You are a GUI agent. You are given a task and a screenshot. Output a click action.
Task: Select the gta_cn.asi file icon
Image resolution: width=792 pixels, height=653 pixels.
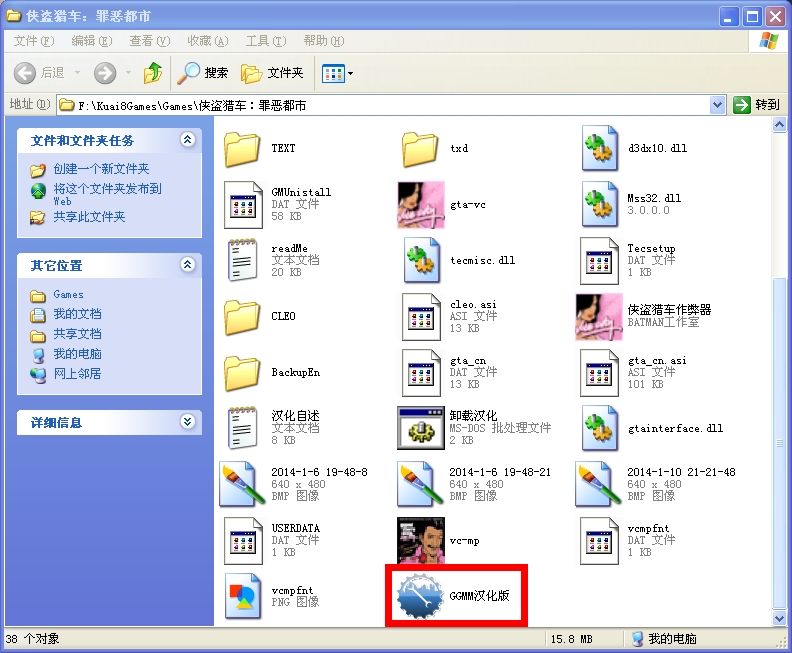click(x=599, y=373)
